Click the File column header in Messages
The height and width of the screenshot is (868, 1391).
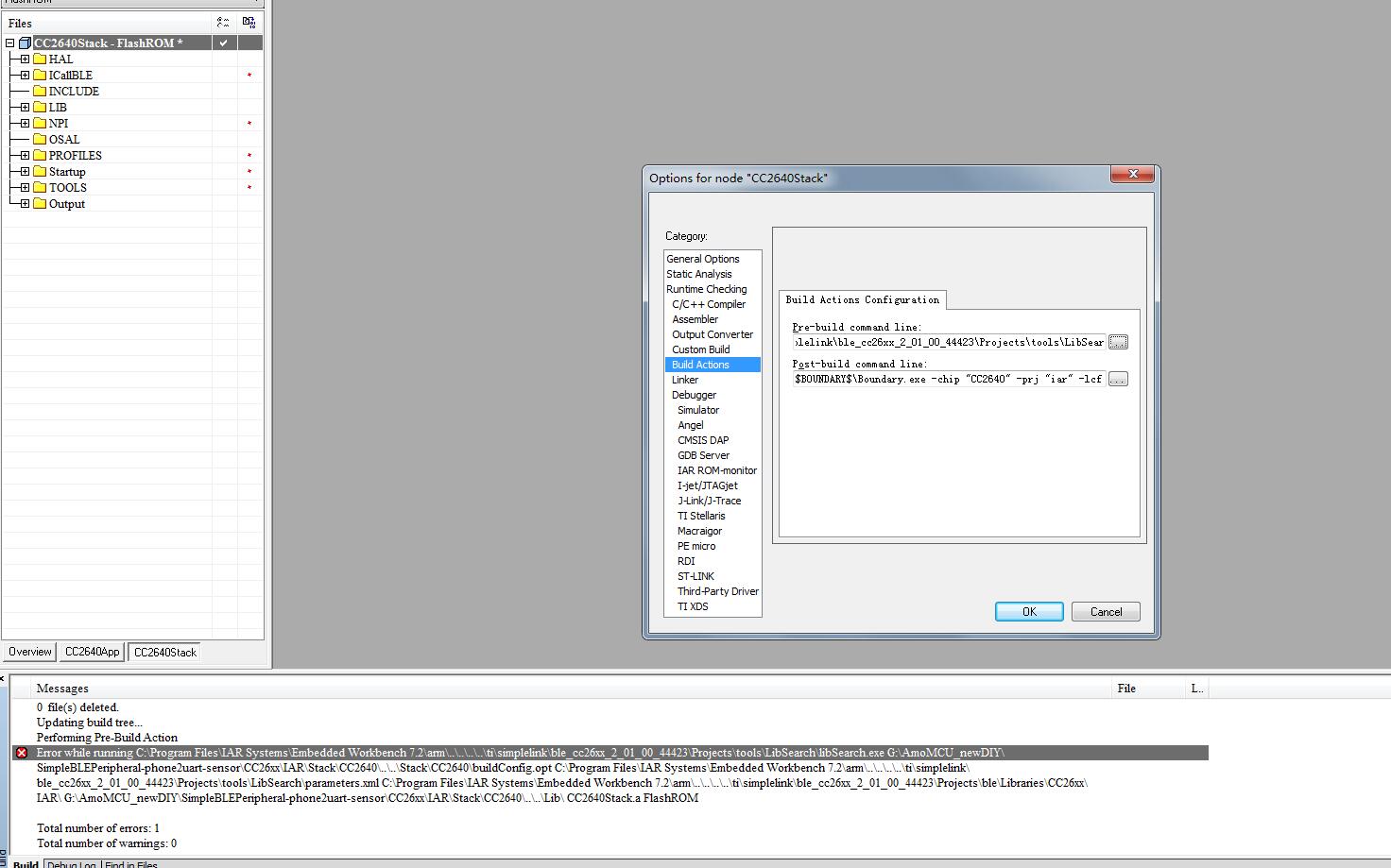tap(1149, 689)
